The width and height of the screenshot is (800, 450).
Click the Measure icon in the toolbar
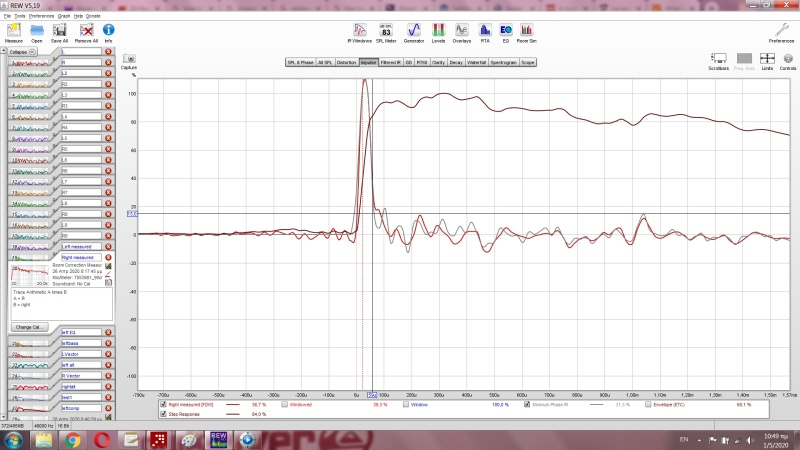coord(14,31)
